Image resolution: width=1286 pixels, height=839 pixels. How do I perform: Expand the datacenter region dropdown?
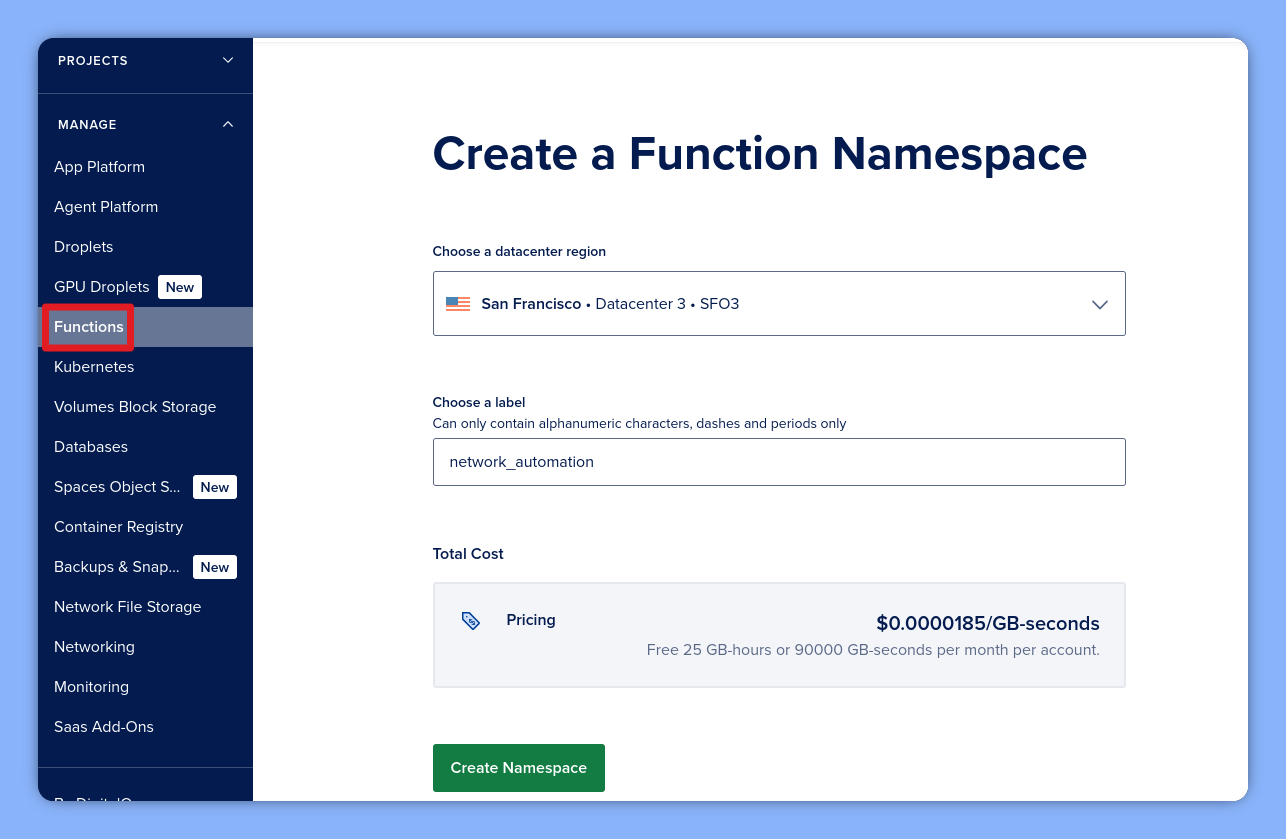pyautogui.click(x=1099, y=303)
